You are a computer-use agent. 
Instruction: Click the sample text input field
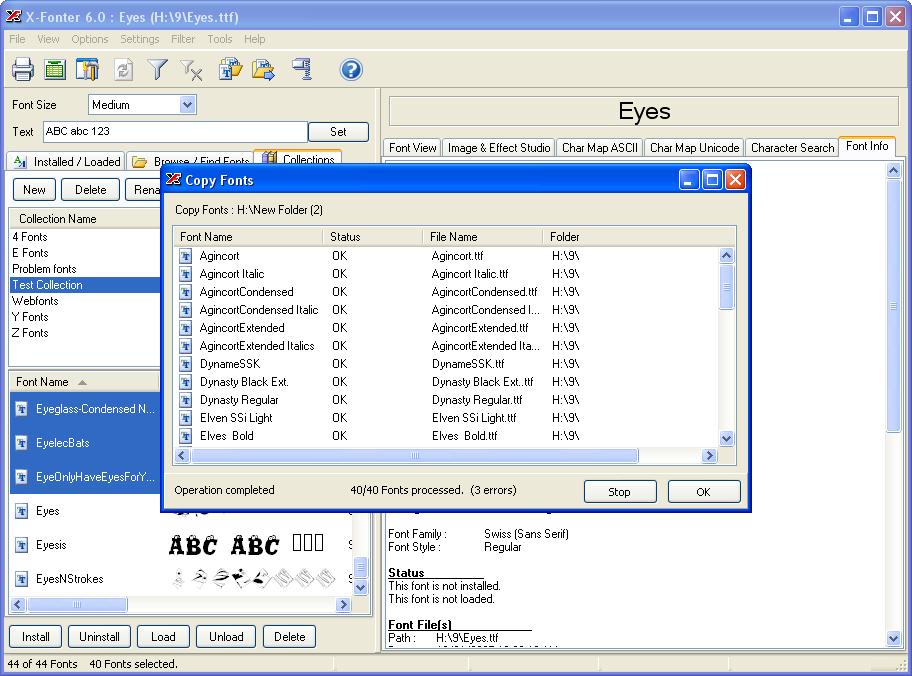pos(175,131)
